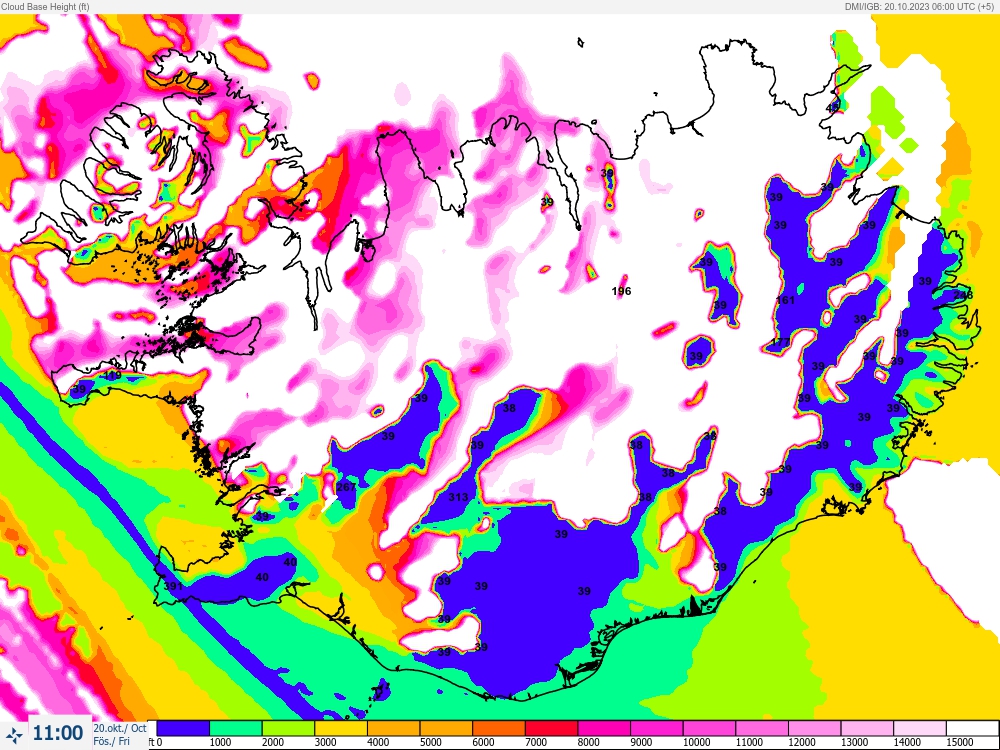Click the '10000' legend scale label
This screenshot has height=750, width=1000.
(696, 742)
